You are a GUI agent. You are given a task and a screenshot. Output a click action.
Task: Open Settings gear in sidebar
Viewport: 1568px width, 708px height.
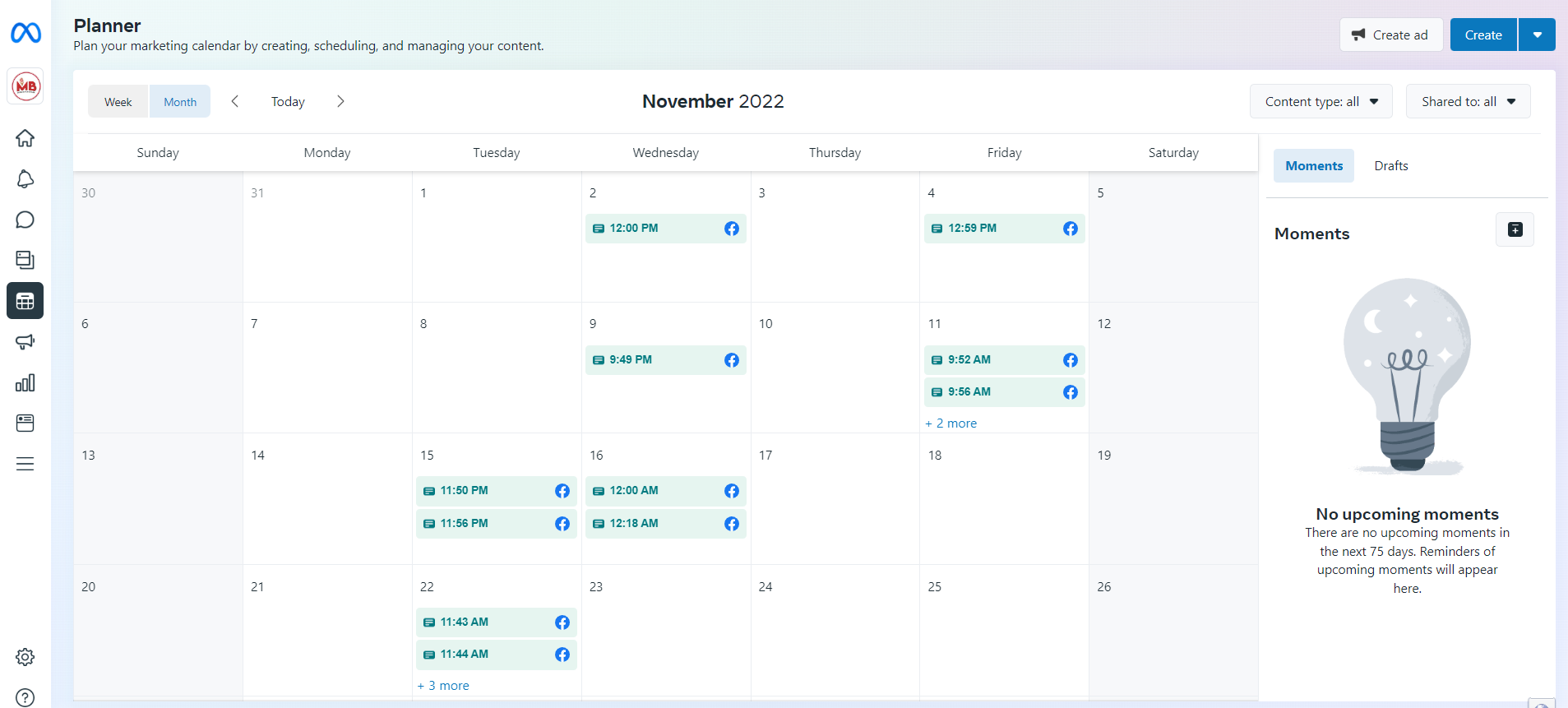coord(25,657)
